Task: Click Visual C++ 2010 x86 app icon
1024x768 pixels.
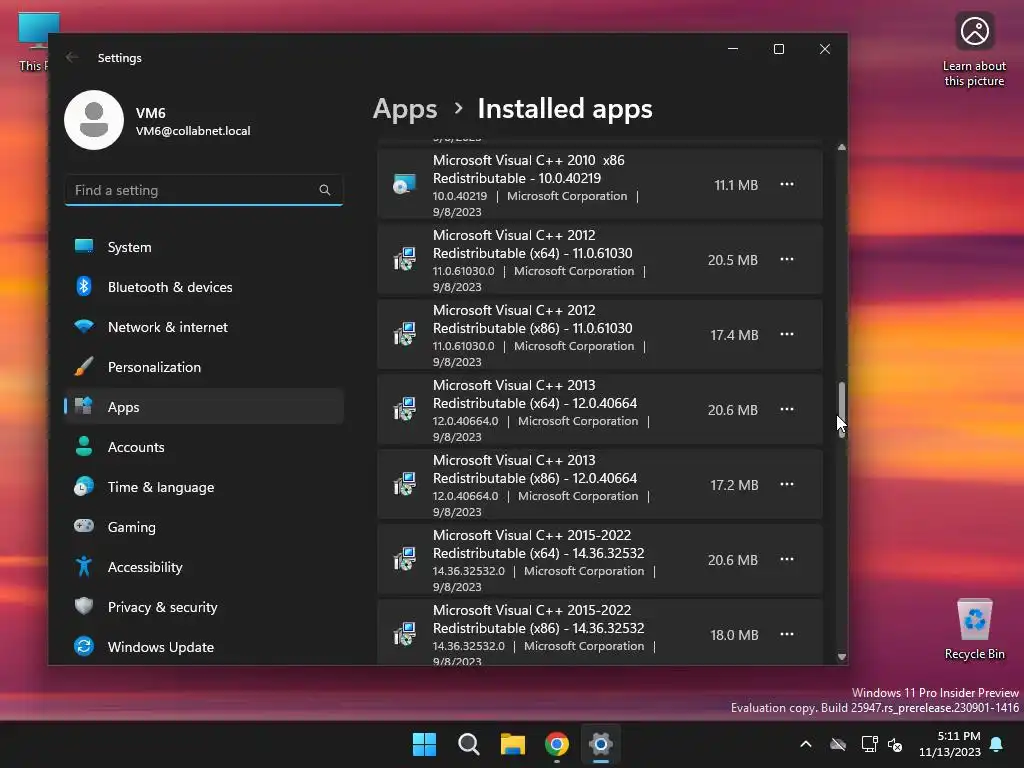Action: tap(404, 184)
